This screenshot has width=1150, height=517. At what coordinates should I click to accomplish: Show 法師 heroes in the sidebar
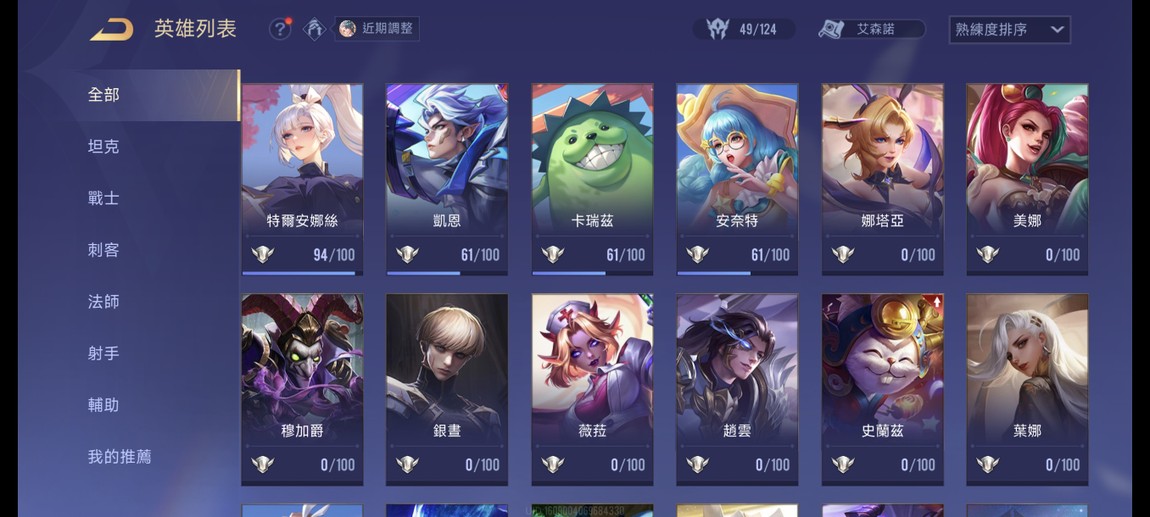pyautogui.click(x=103, y=301)
